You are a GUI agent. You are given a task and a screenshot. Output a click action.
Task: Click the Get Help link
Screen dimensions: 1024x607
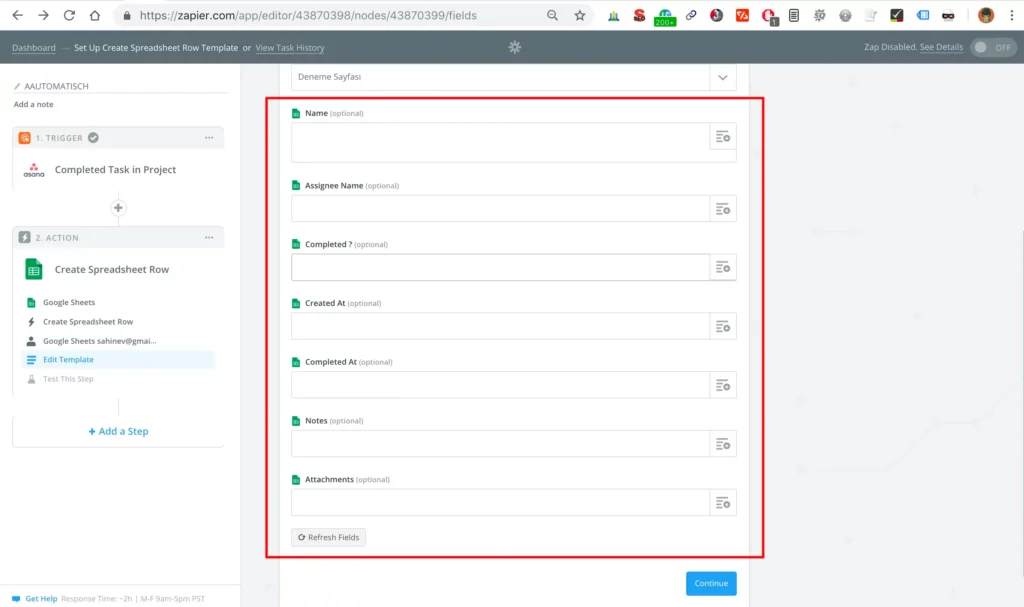pos(40,599)
